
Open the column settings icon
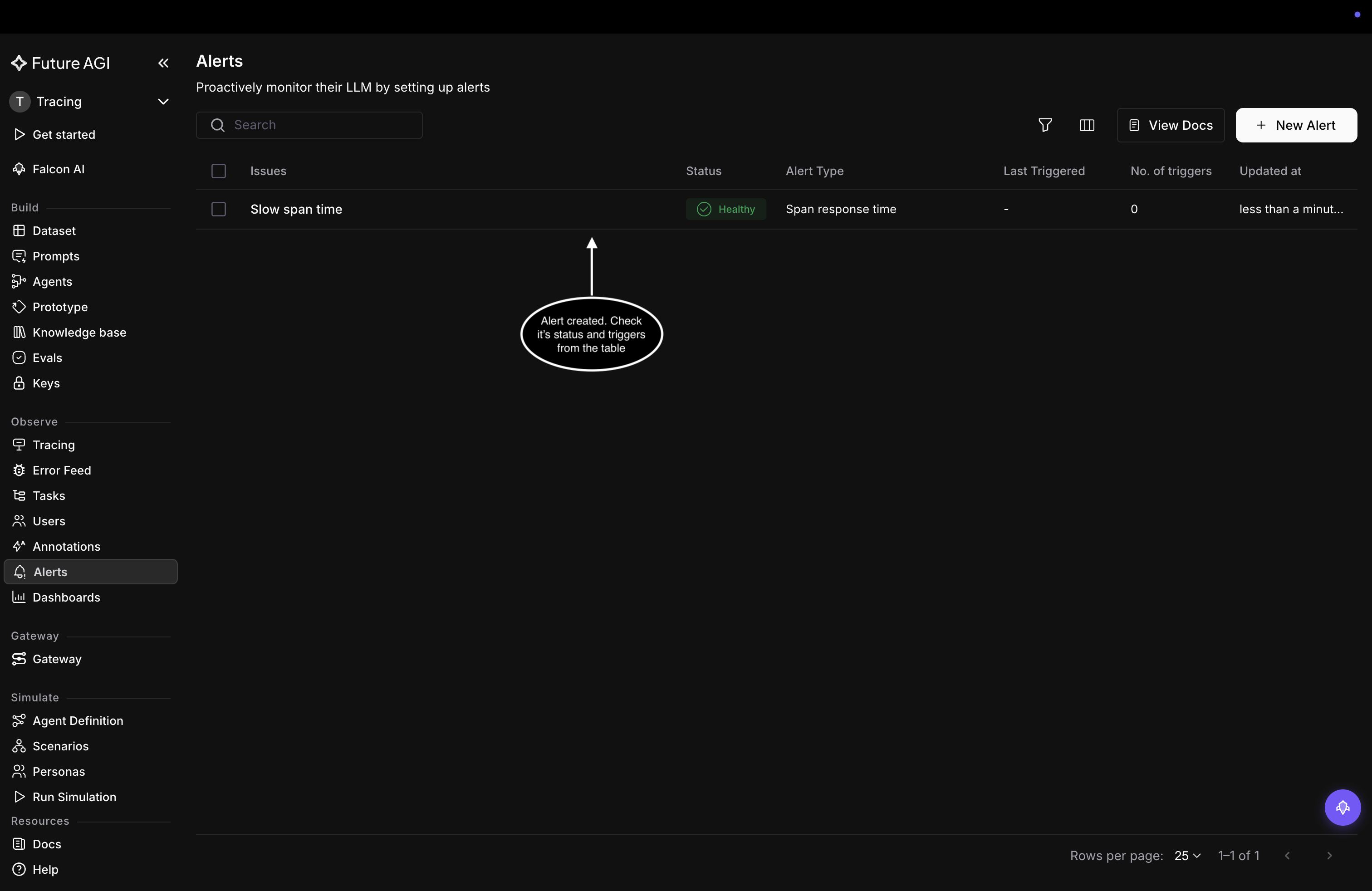click(x=1087, y=125)
